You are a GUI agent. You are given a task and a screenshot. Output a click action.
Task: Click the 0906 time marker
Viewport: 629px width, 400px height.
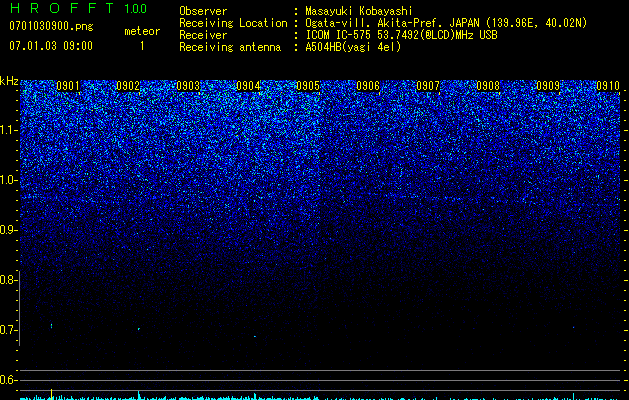pyautogui.click(x=368, y=86)
